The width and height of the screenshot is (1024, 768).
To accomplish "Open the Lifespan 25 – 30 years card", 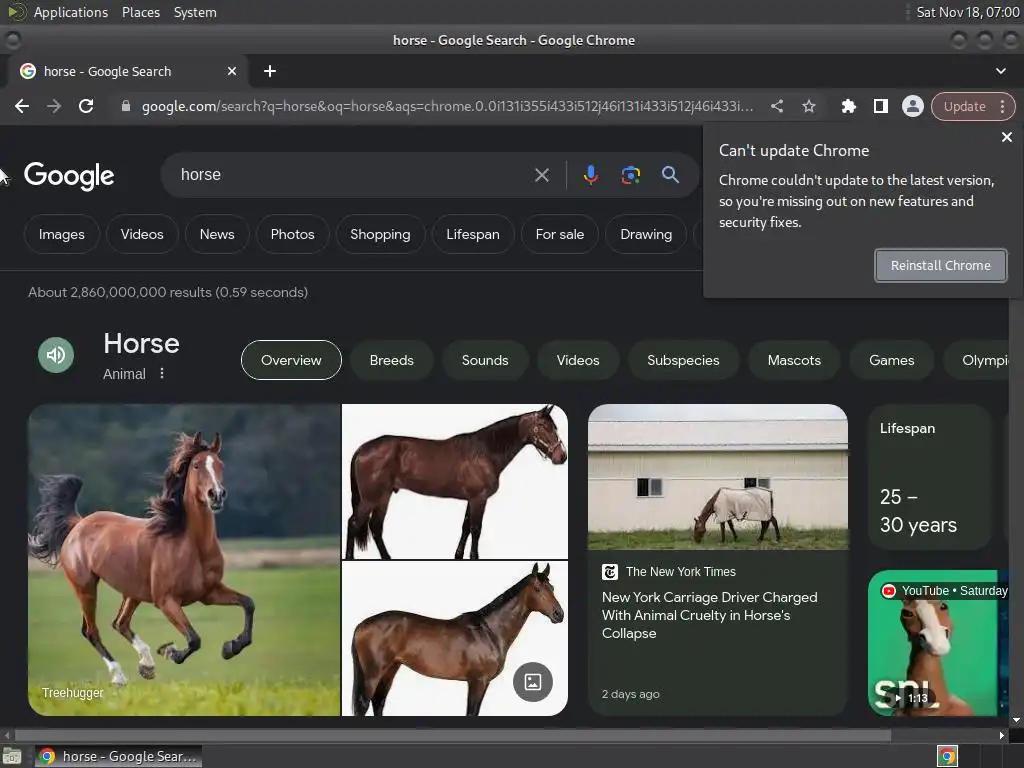I will click(x=929, y=477).
